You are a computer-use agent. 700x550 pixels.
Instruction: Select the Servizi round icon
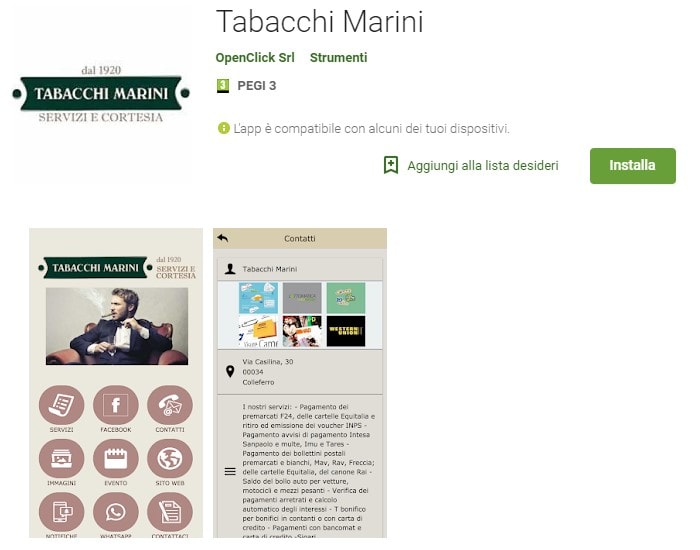[61, 404]
